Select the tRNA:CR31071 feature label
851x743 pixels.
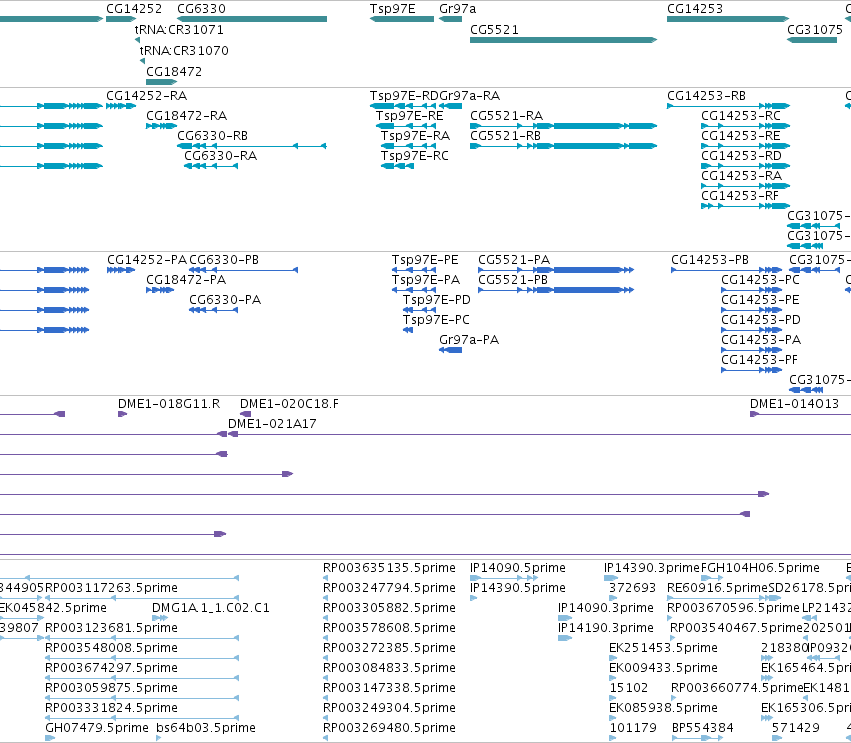(179, 29)
